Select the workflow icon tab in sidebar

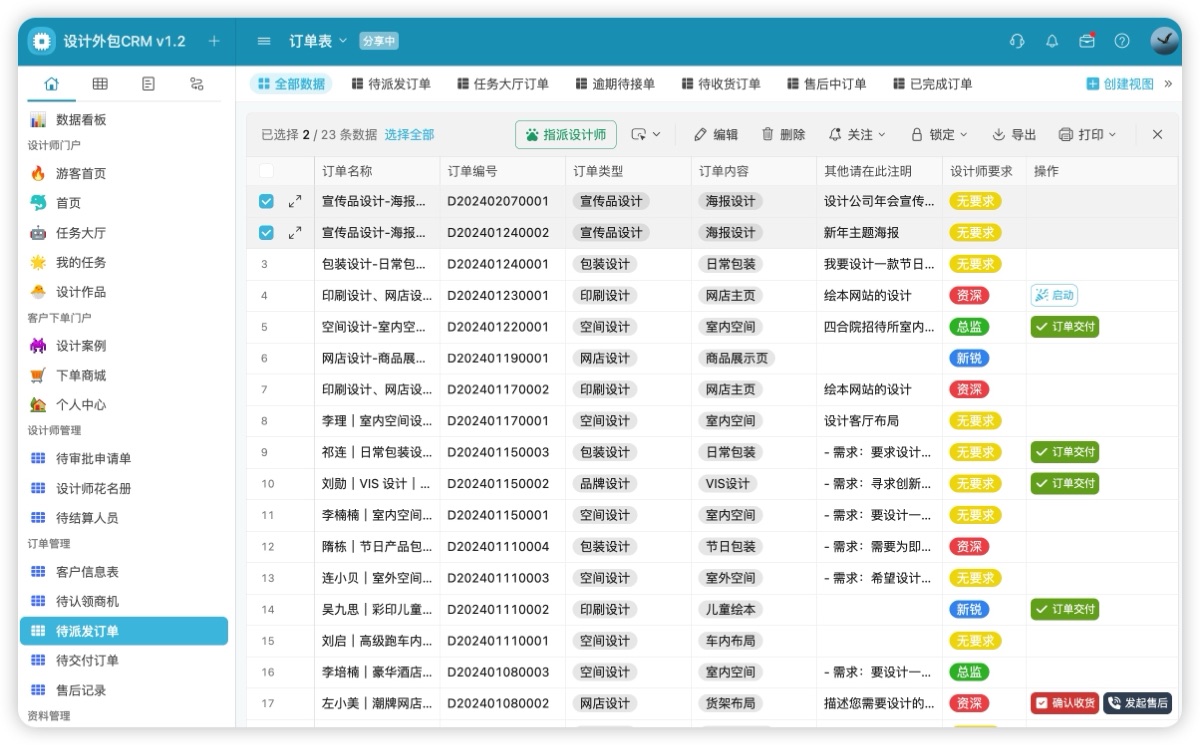pos(197,84)
